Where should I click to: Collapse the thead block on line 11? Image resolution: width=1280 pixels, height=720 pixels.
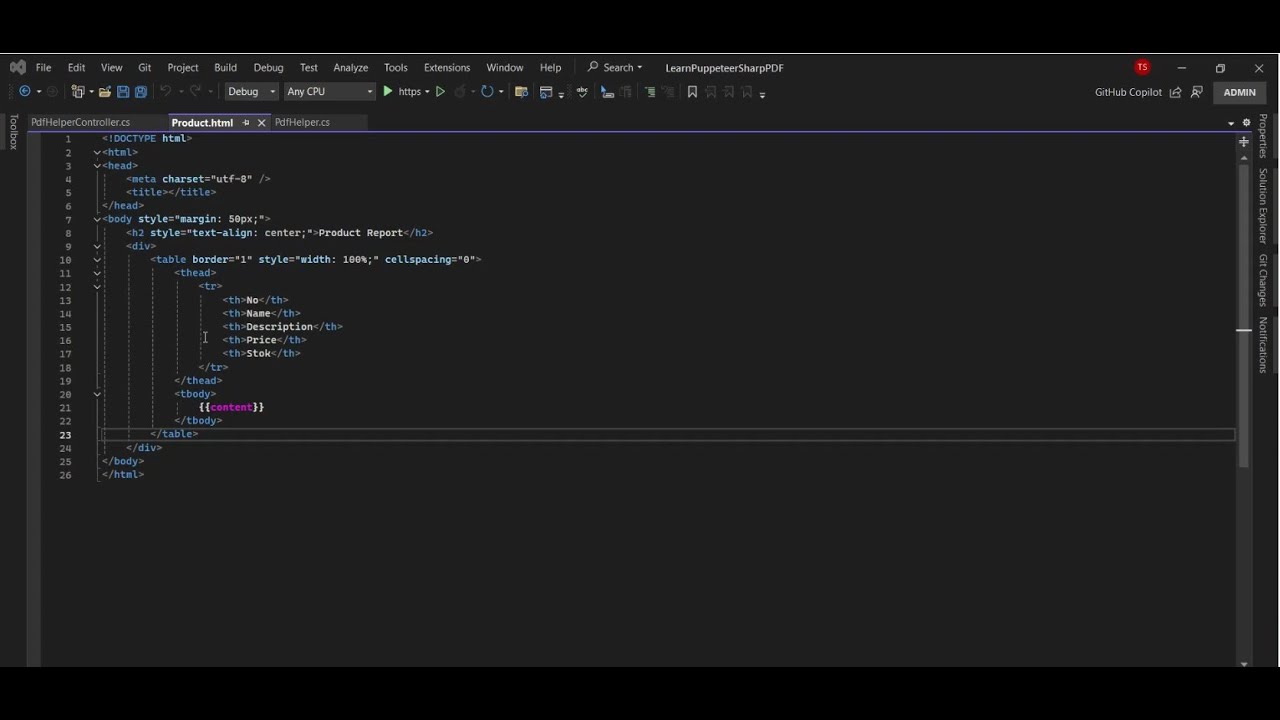click(97, 273)
